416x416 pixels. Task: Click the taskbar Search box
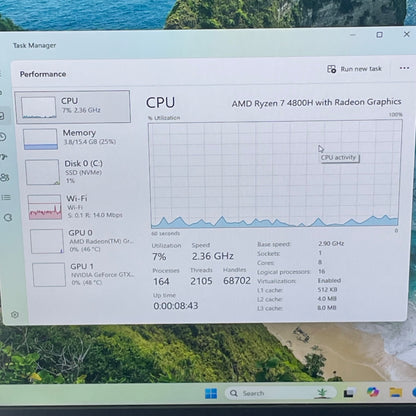pyautogui.click(x=281, y=393)
